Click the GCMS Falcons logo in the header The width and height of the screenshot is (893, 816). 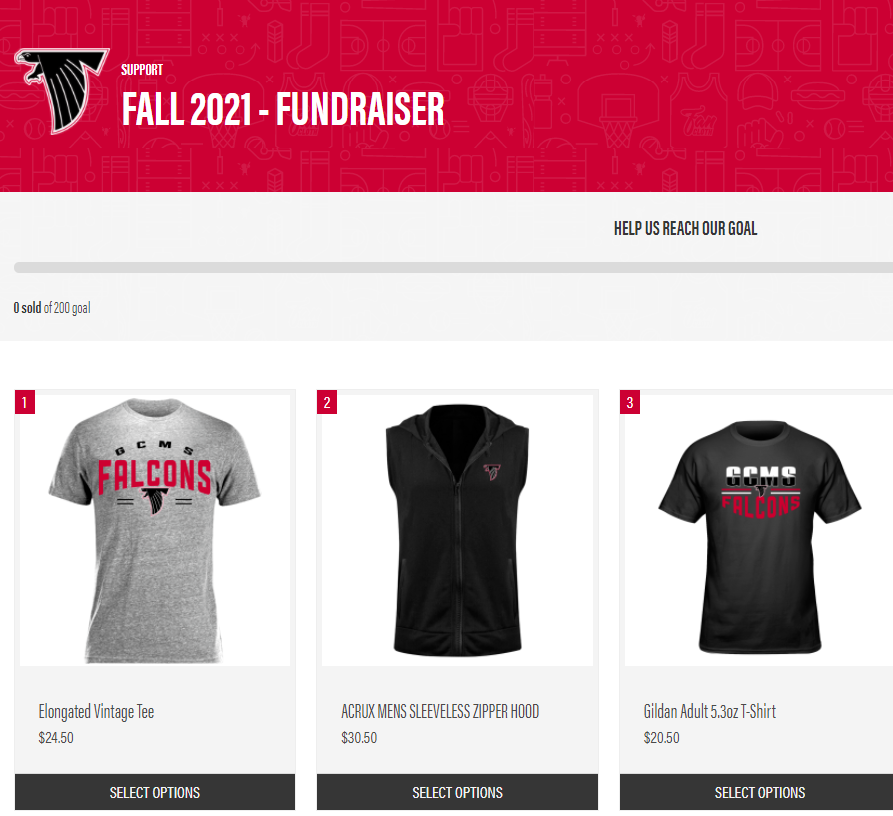[x=62, y=91]
